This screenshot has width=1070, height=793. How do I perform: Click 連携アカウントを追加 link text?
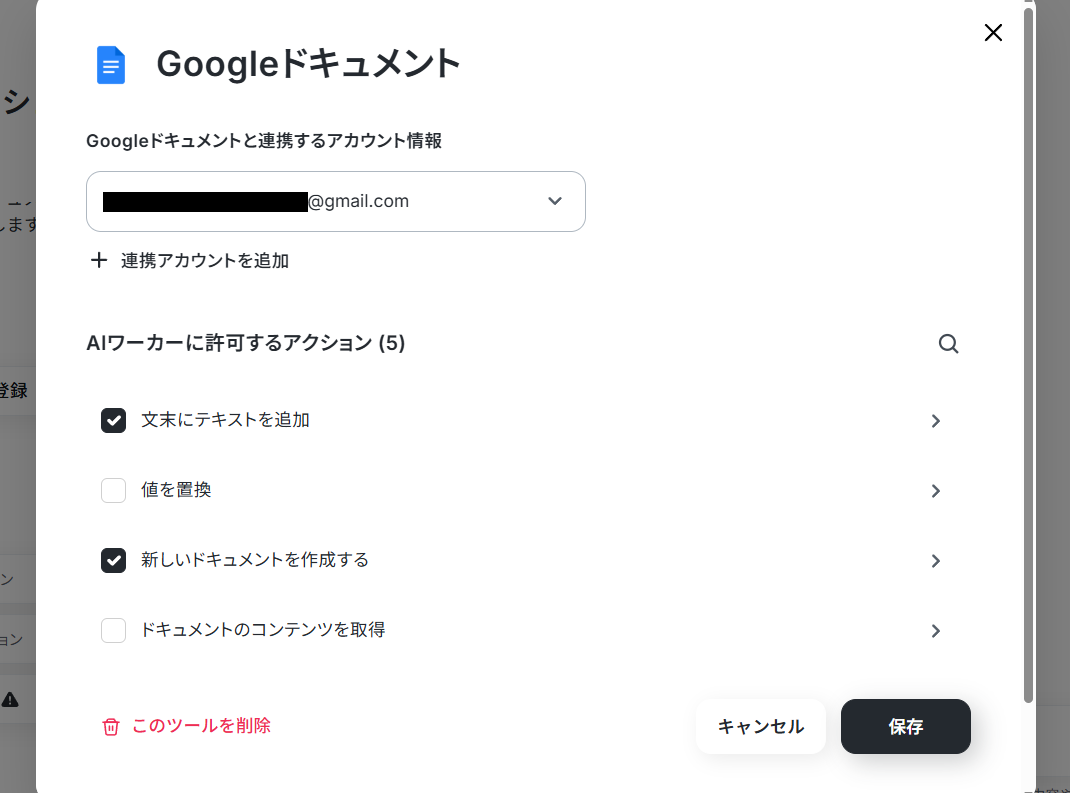(x=205, y=261)
